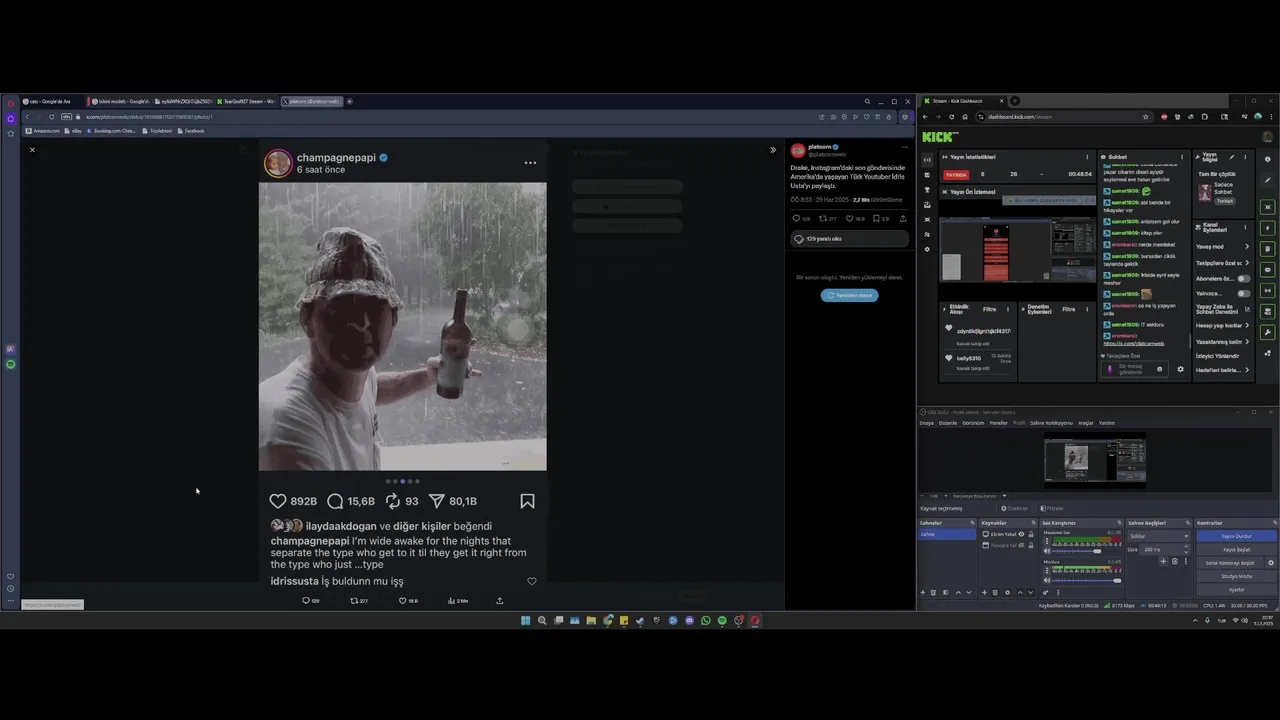Open OBS Araçlar menu
This screenshot has width=1280, height=720.
pos(1086,423)
